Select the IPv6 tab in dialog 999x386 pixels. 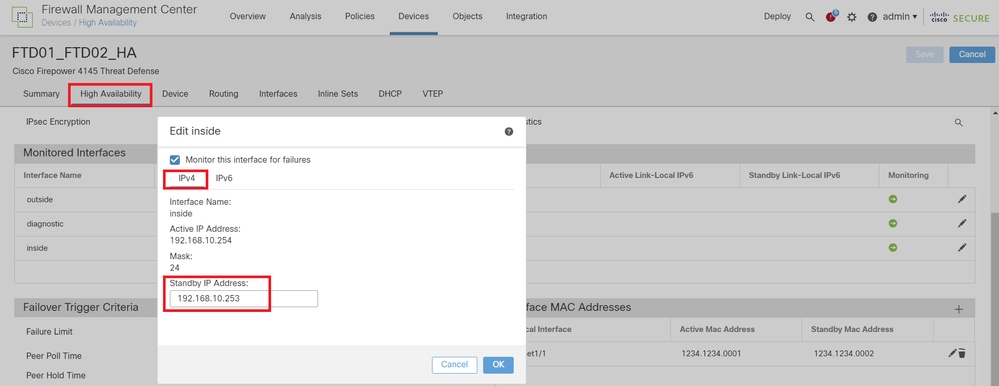(x=224, y=178)
